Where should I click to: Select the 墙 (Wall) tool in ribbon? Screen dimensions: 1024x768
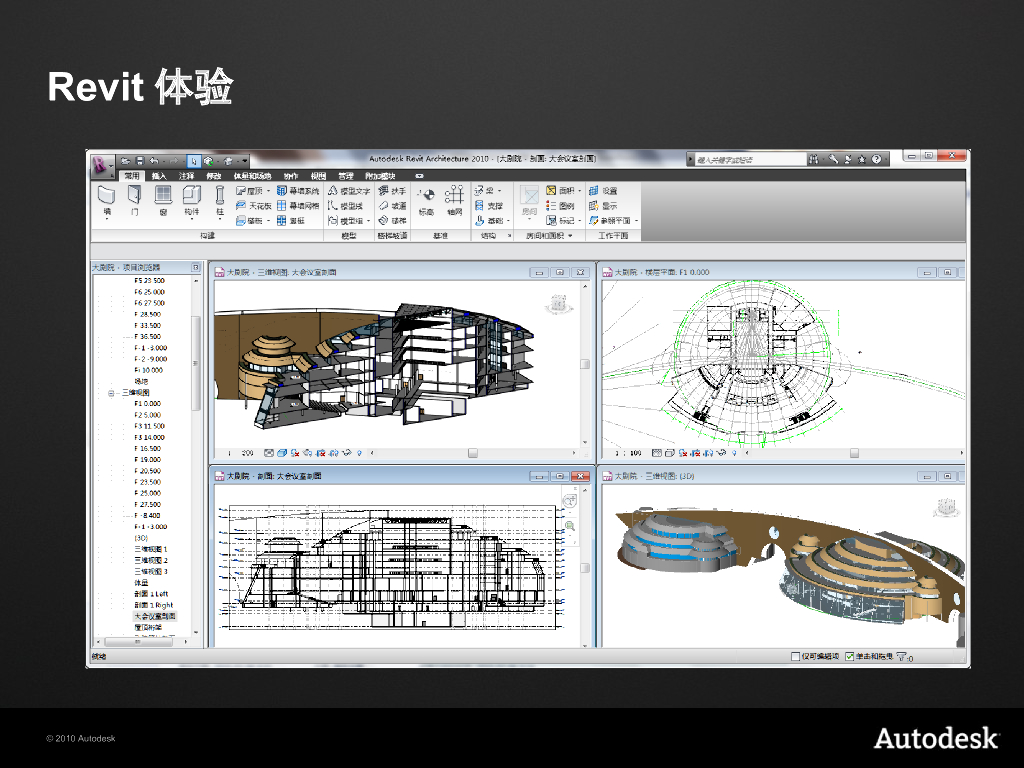[107, 198]
